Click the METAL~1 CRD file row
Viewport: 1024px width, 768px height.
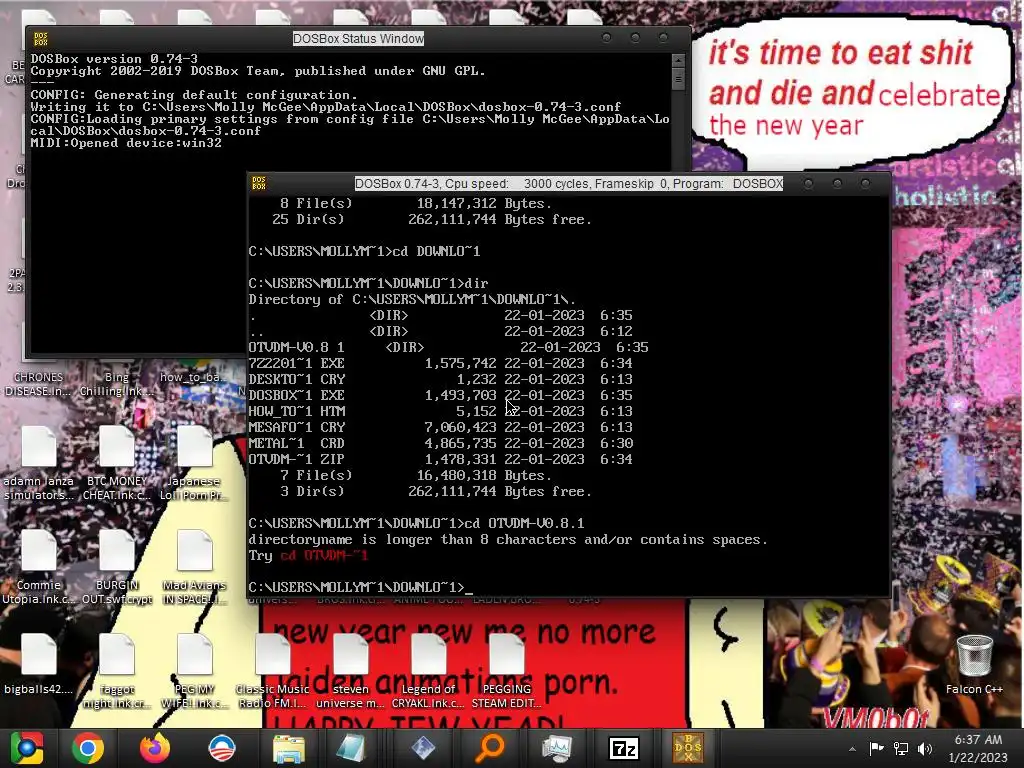tap(440, 443)
